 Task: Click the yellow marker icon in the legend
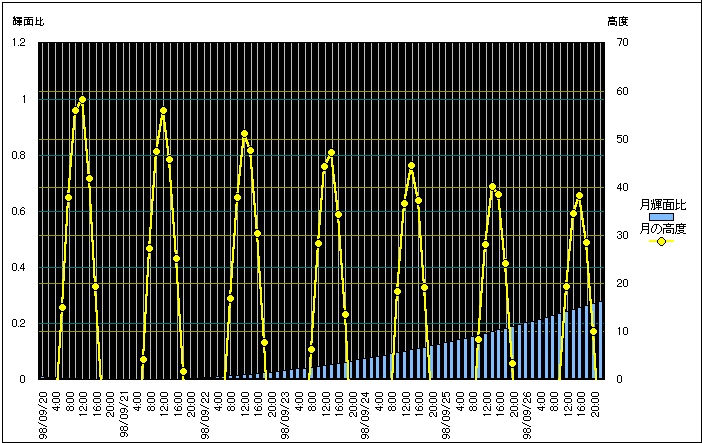coord(662,241)
